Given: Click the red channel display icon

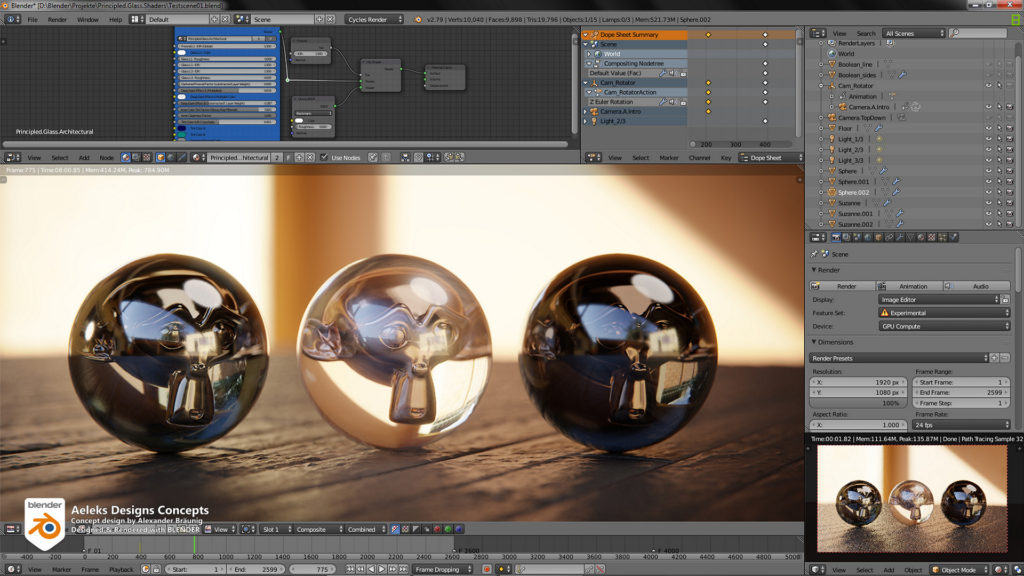Looking at the screenshot, I should (x=438, y=529).
